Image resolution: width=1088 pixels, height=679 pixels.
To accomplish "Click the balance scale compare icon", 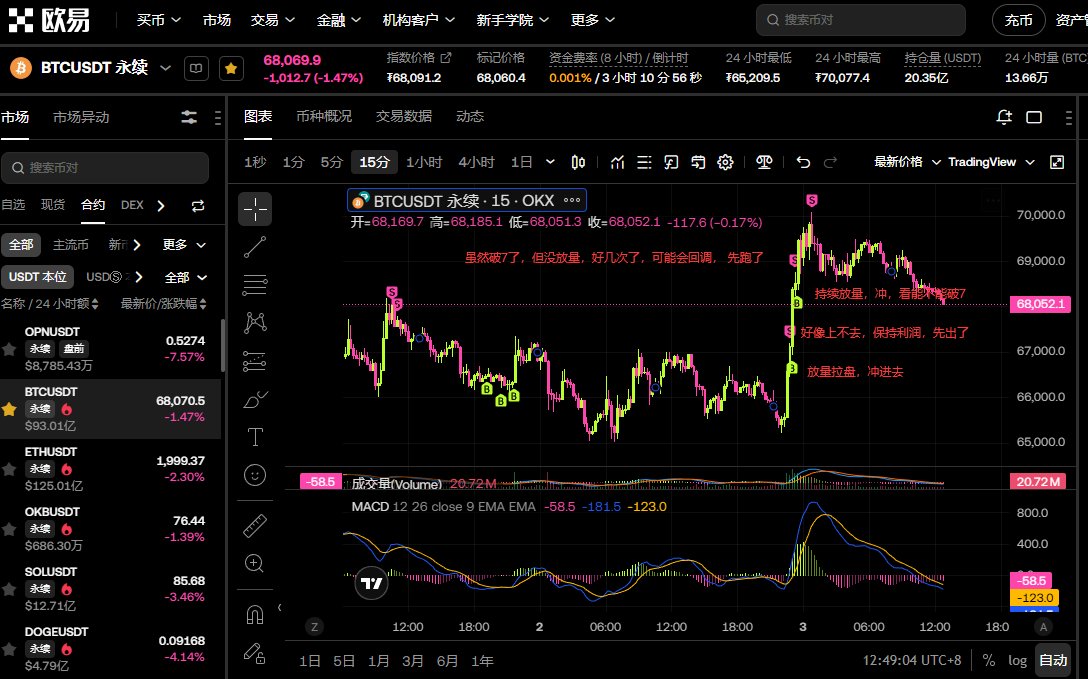I will point(764,162).
